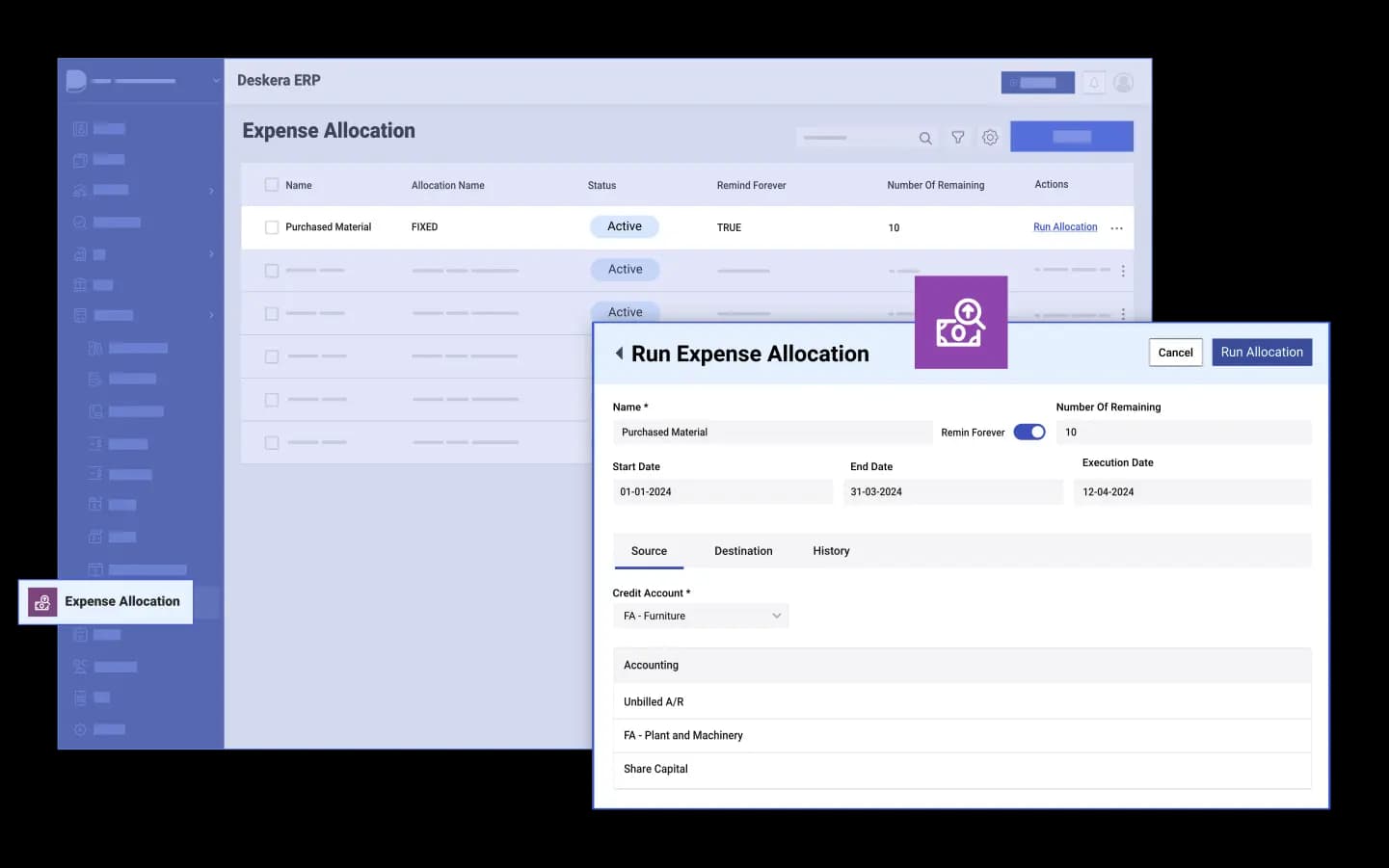Image resolution: width=1389 pixels, height=868 pixels.
Task: Click the Run Allocation link in the table
Action: click(1065, 227)
